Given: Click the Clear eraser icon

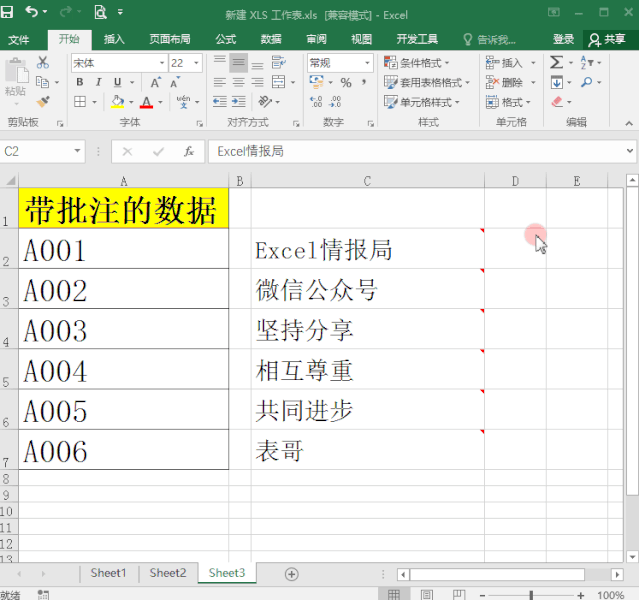Looking at the screenshot, I should point(557,101).
